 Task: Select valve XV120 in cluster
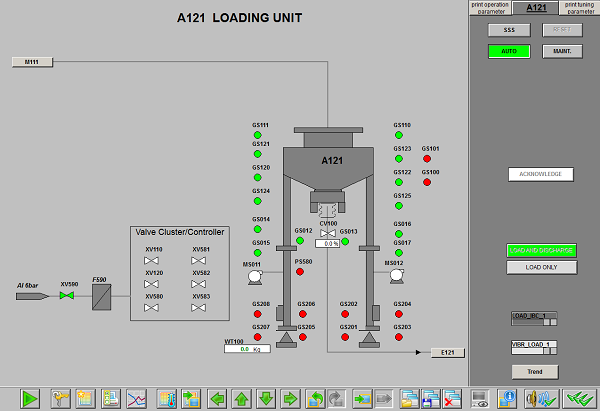151,284
